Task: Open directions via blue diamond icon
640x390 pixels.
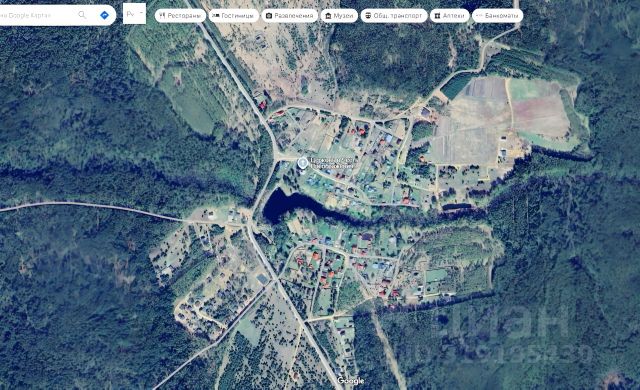Action: coord(104,15)
